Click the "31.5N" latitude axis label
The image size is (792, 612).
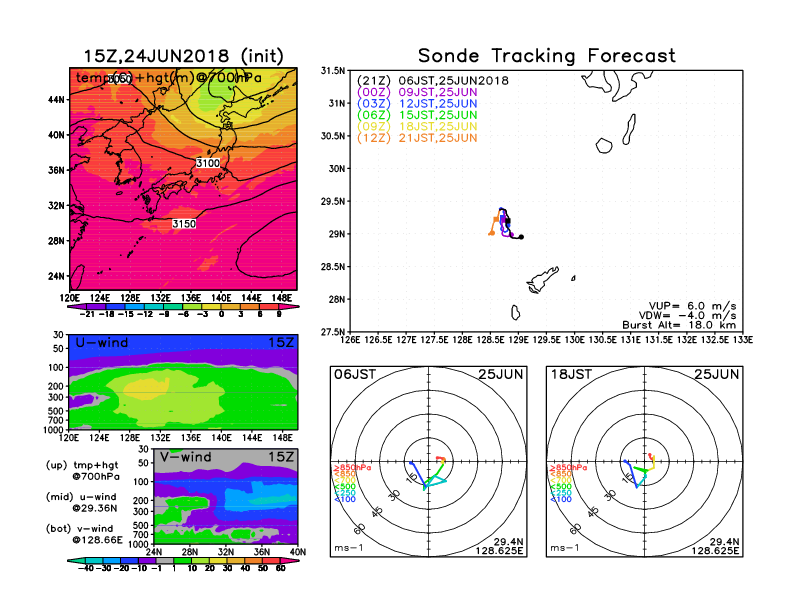[x=333, y=71]
